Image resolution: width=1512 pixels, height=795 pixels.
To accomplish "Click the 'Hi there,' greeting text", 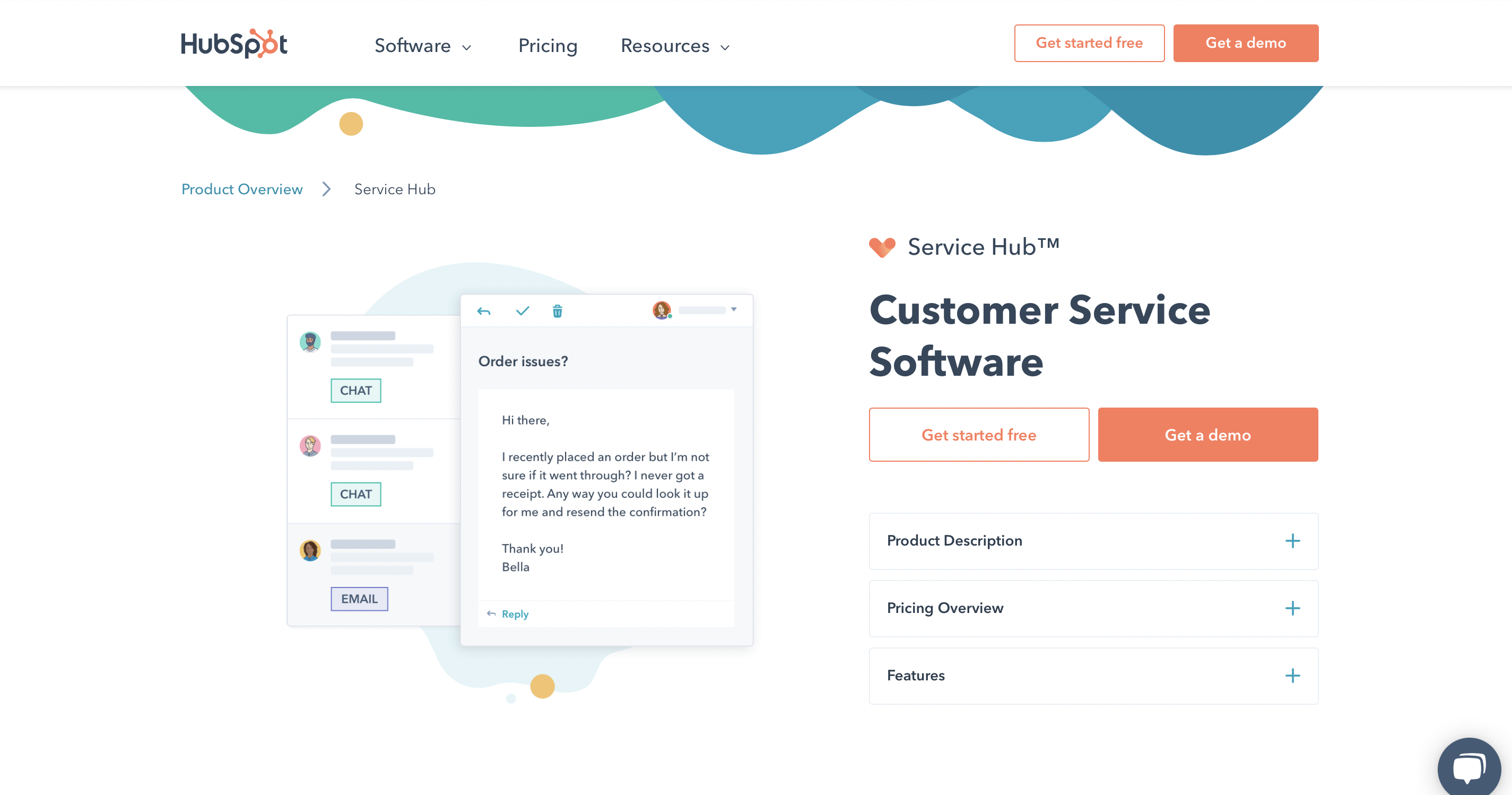I will [525, 420].
